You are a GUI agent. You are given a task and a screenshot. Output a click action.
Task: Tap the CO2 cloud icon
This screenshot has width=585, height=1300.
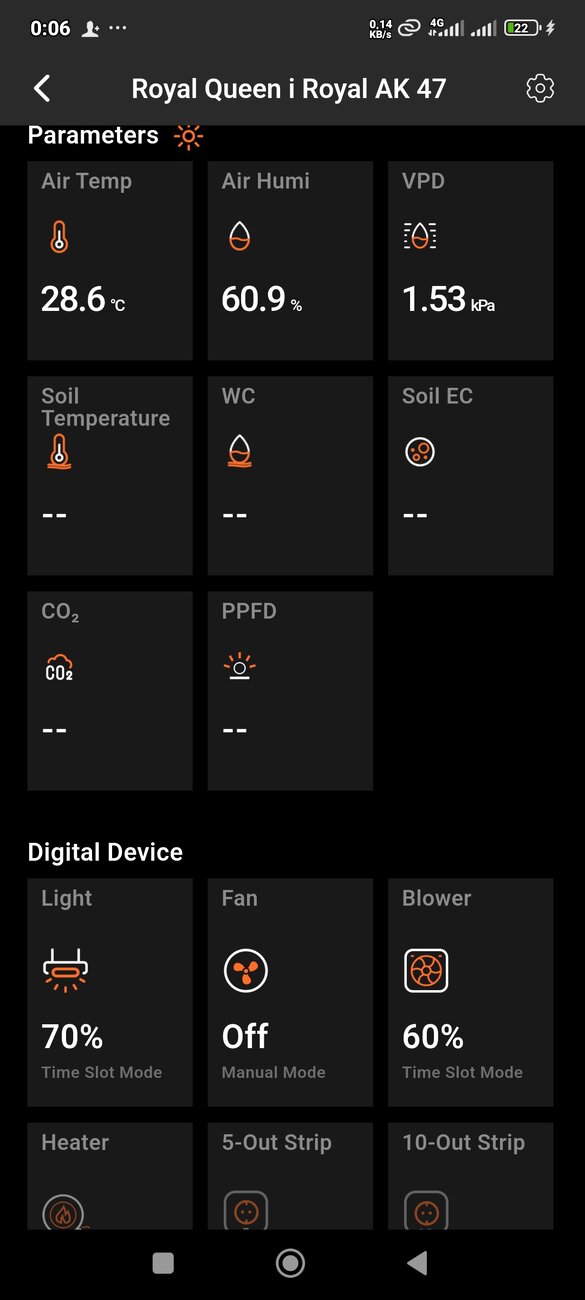(59, 668)
